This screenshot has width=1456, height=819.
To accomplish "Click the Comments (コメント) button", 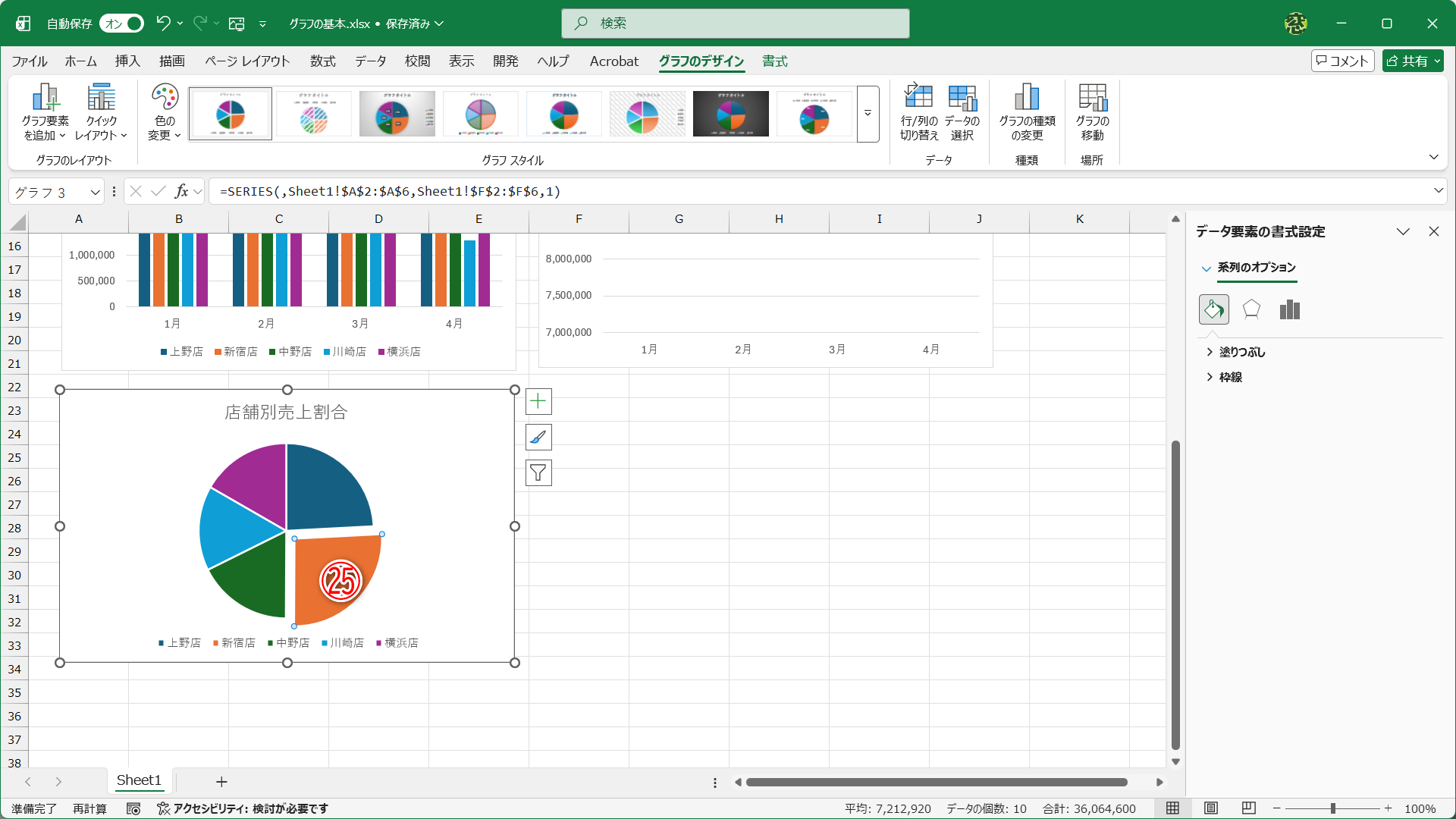I will (1342, 61).
